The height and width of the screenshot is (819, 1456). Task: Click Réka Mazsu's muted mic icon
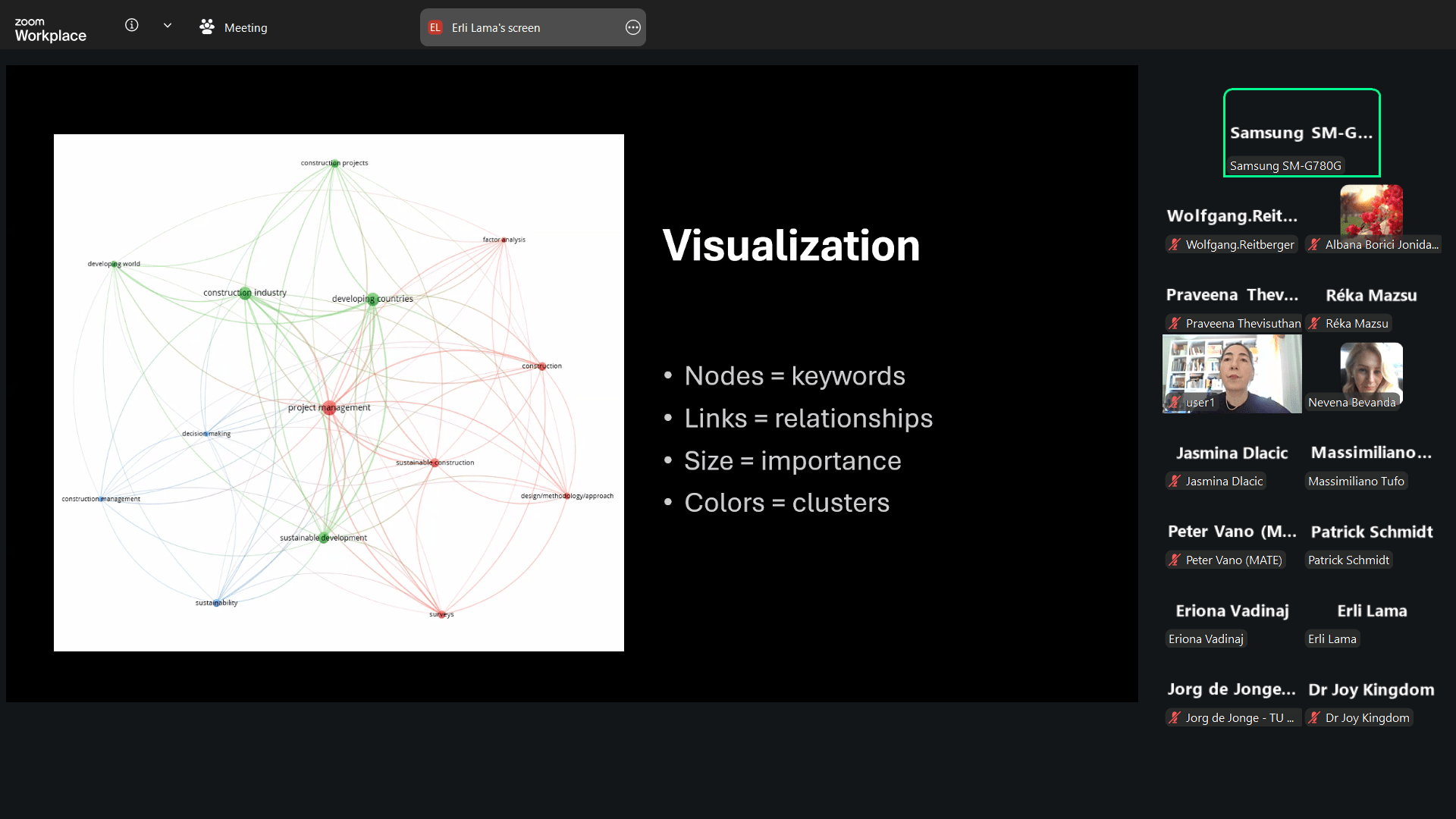(x=1314, y=324)
